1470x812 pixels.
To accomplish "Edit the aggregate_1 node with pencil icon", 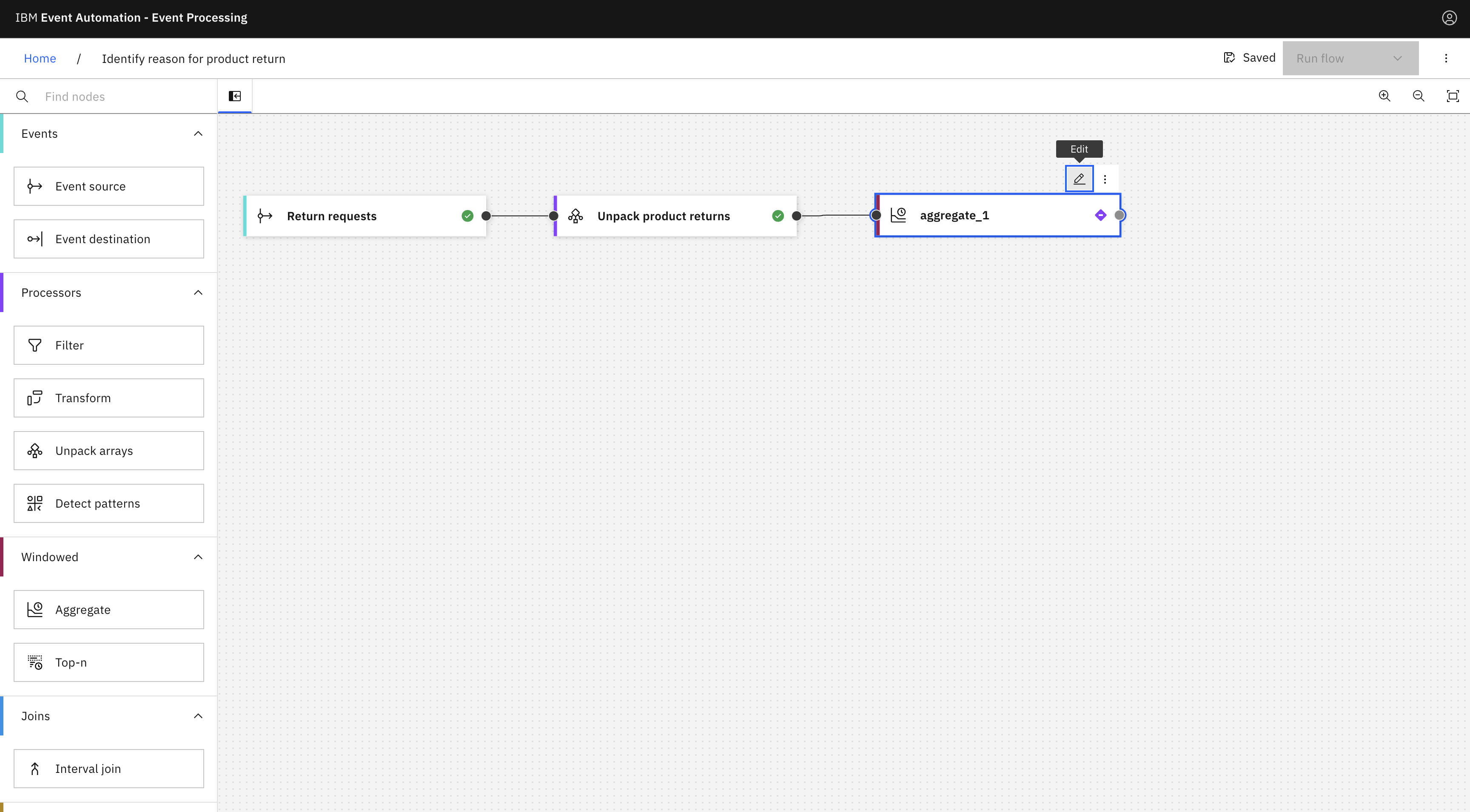I will click(x=1079, y=179).
